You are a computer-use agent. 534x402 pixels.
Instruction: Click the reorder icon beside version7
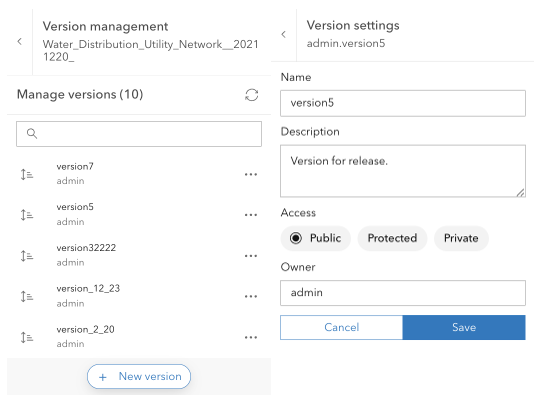coord(27,174)
